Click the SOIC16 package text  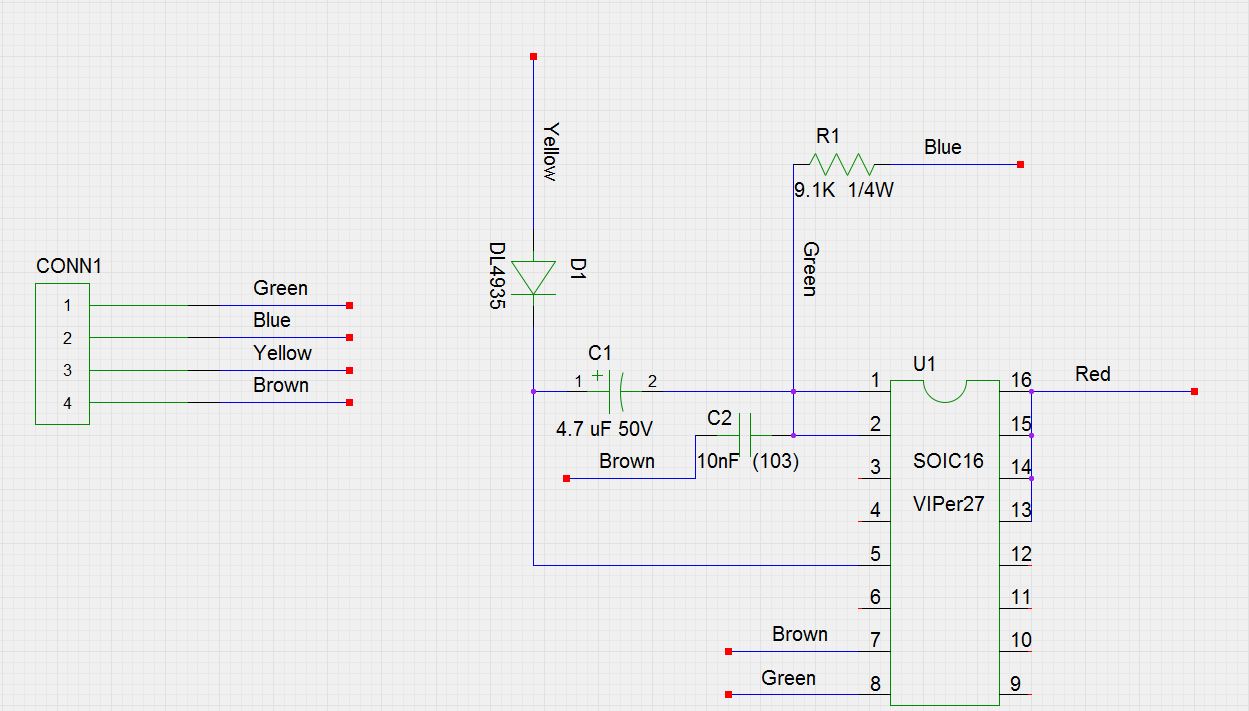coord(948,461)
